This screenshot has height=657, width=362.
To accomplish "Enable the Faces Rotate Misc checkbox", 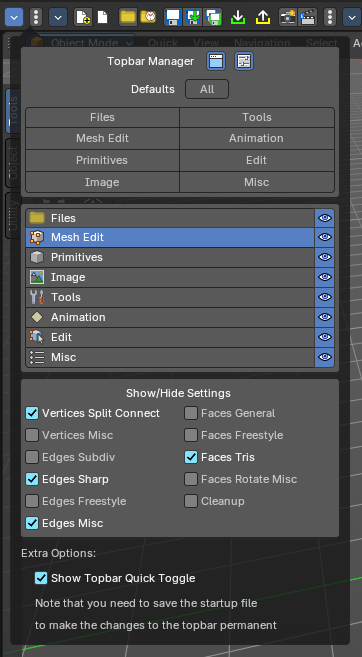I will point(191,479).
